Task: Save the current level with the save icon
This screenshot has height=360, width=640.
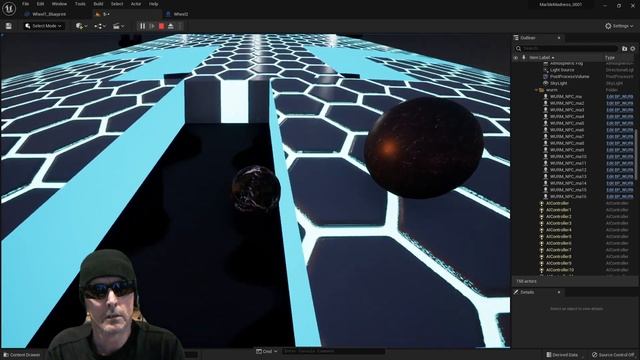Action: click(9, 26)
